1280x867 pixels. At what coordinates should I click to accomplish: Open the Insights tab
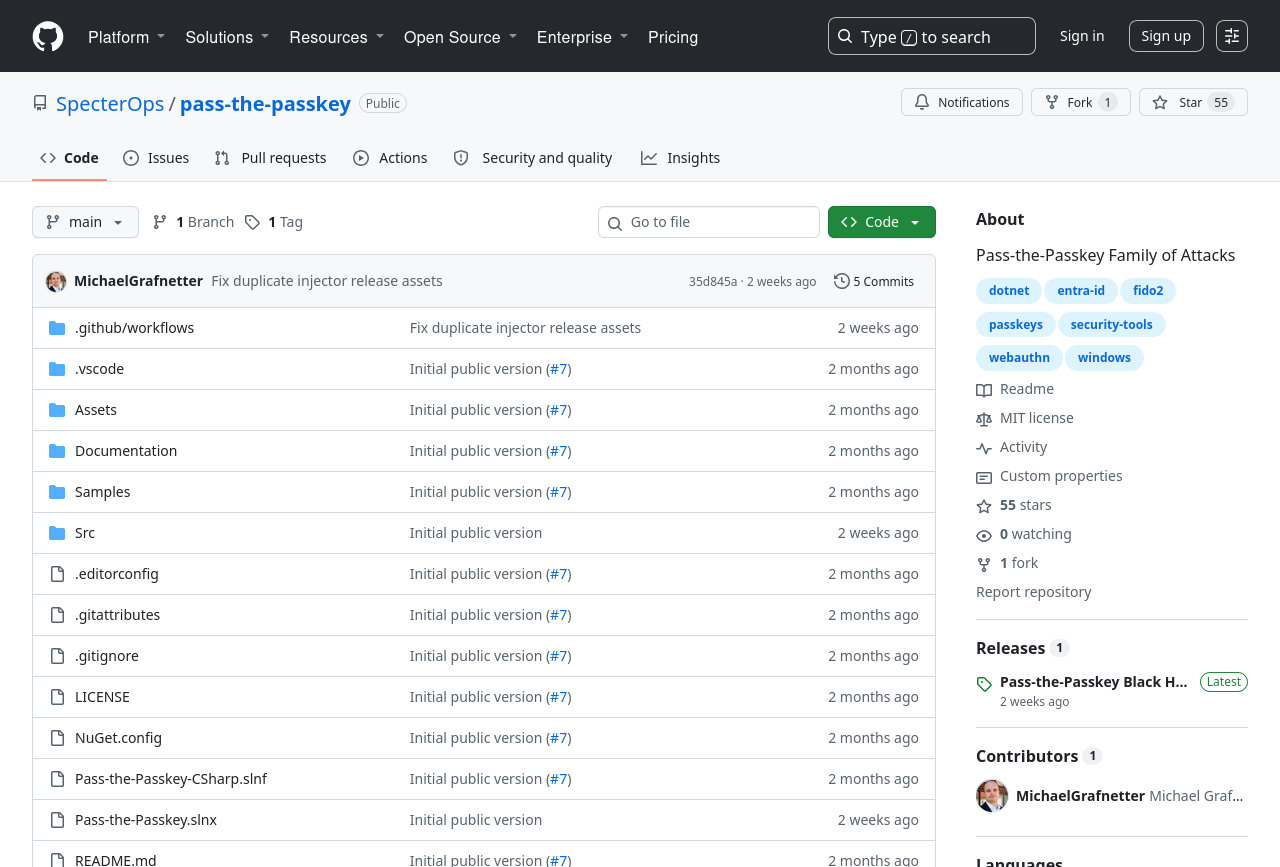(681, 158)
